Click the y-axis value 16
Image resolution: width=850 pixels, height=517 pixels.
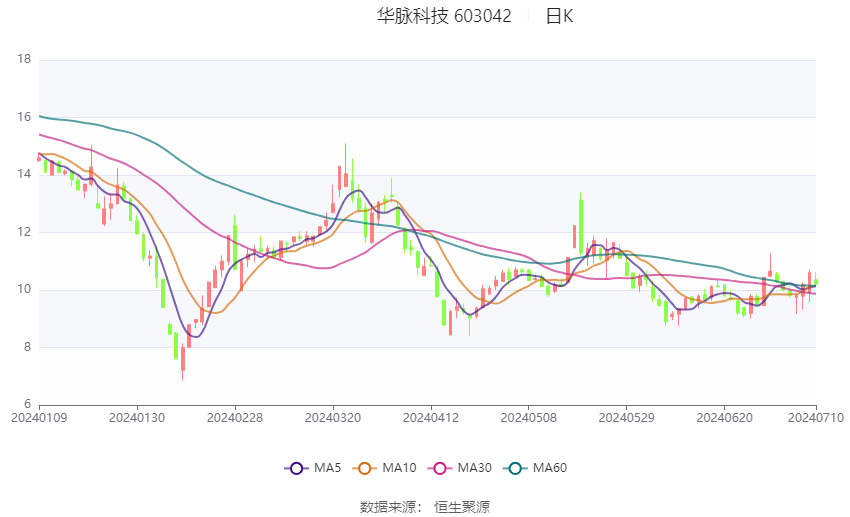click(24, 117)
